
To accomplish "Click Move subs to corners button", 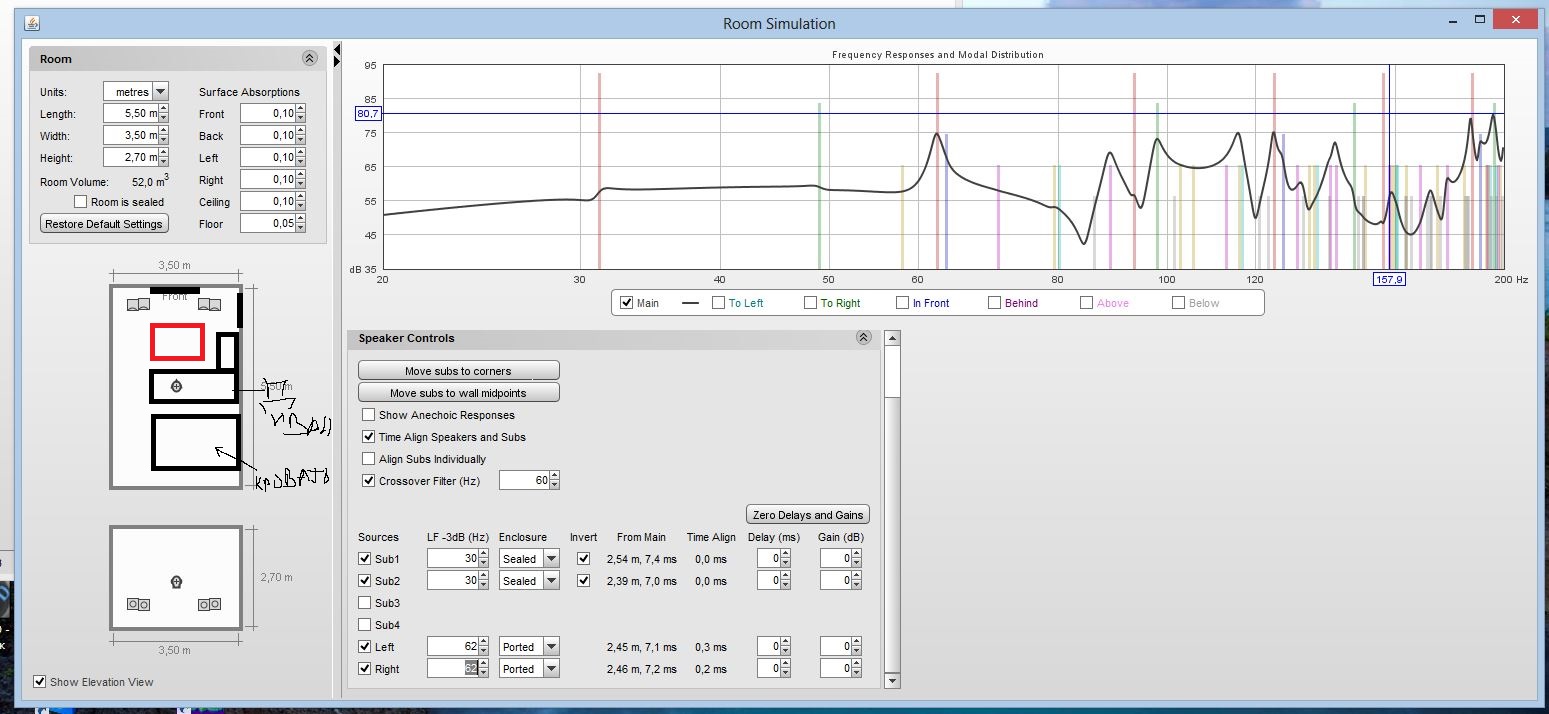I will [x=458, y=371].
